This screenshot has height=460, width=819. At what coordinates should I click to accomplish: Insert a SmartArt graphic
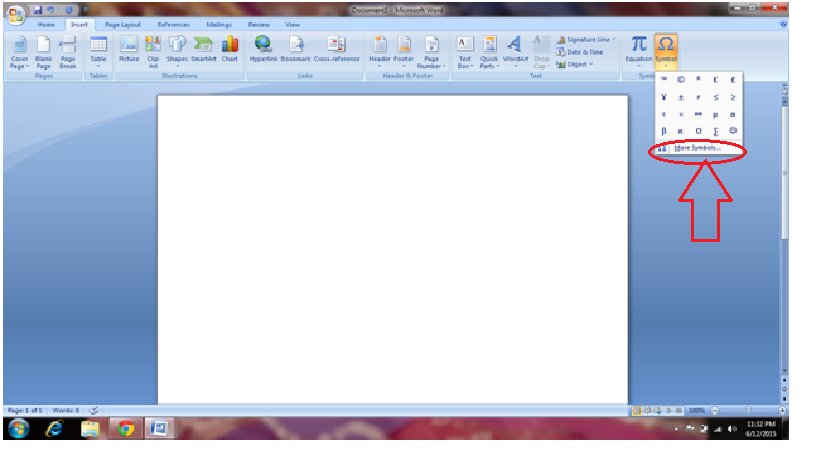tap(203, 50)
